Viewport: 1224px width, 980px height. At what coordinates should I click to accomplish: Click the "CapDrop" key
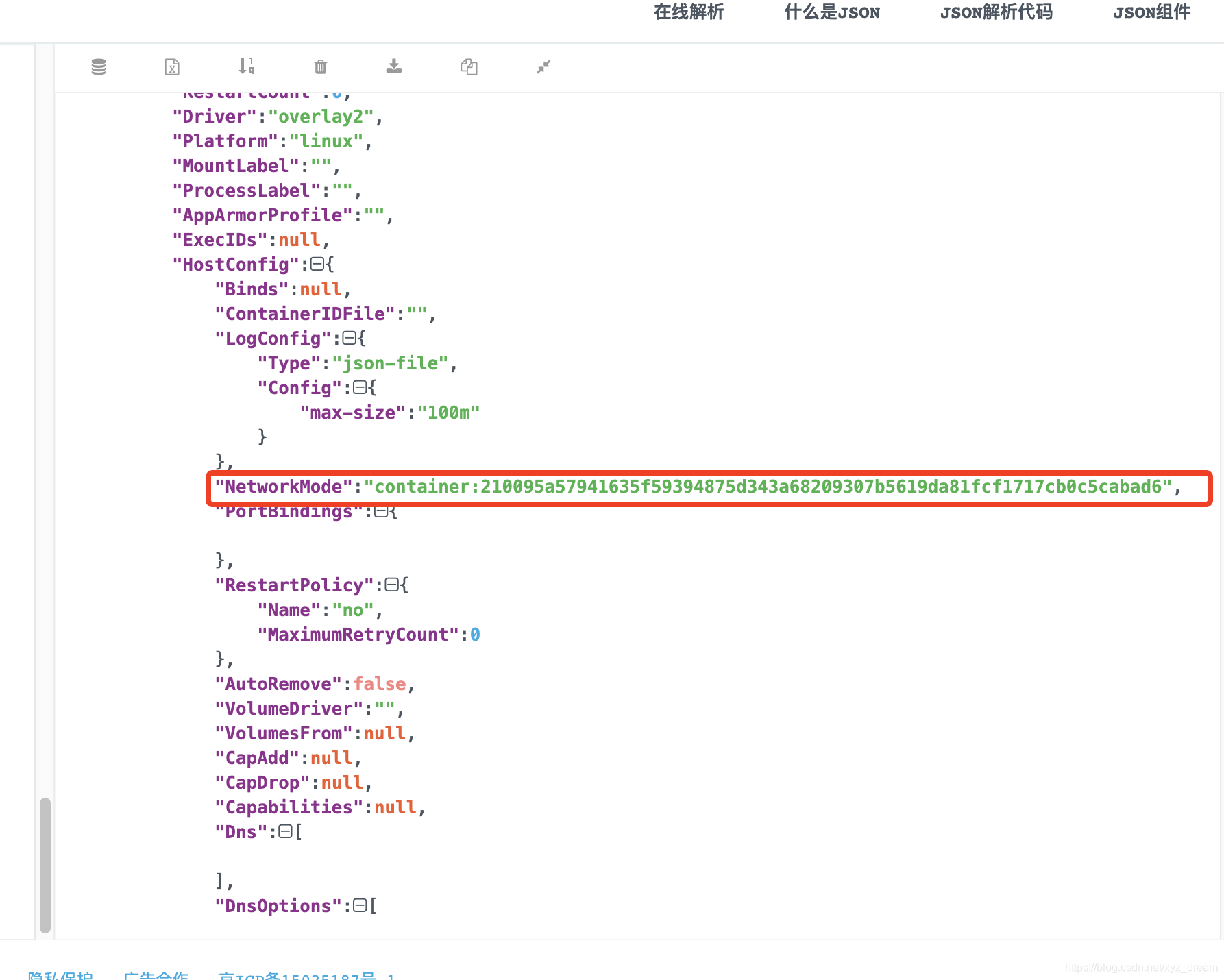(262, 783)
